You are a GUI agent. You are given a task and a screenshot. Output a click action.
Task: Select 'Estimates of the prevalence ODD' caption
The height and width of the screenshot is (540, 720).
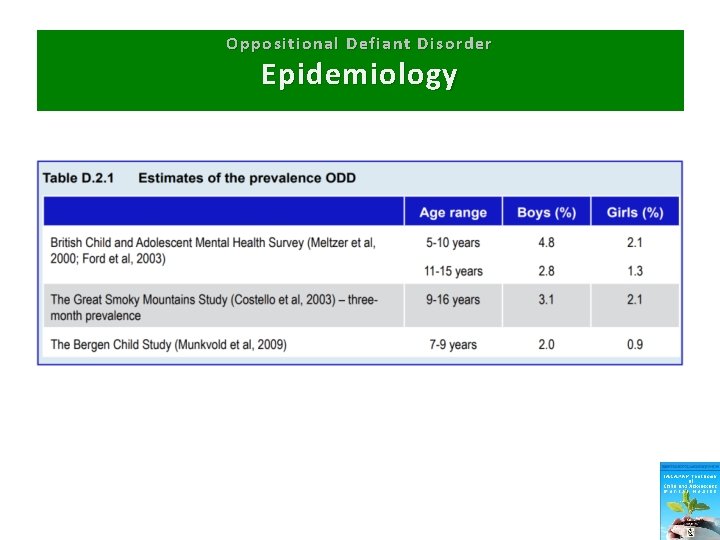(247, 178)
